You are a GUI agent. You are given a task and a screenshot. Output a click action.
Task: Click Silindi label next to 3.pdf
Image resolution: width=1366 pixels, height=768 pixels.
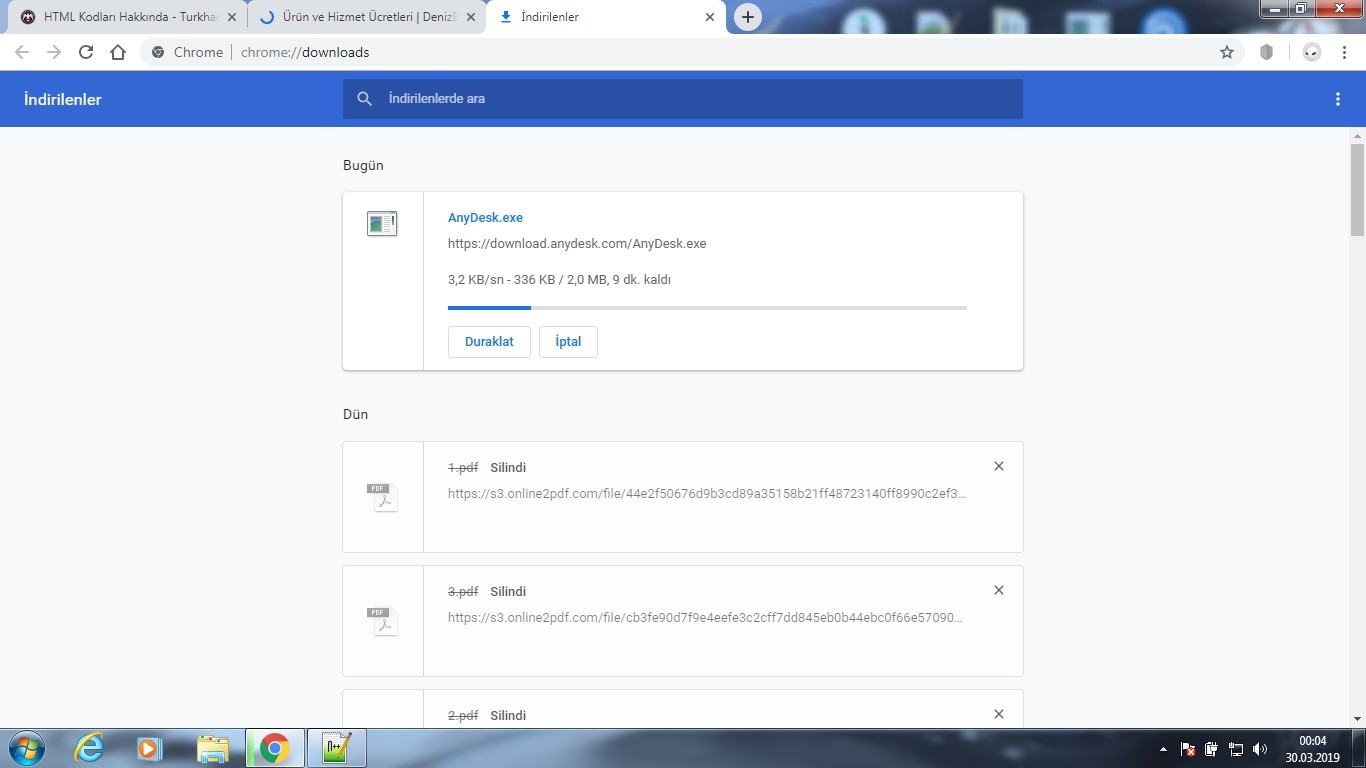click(x=508, y=591)
